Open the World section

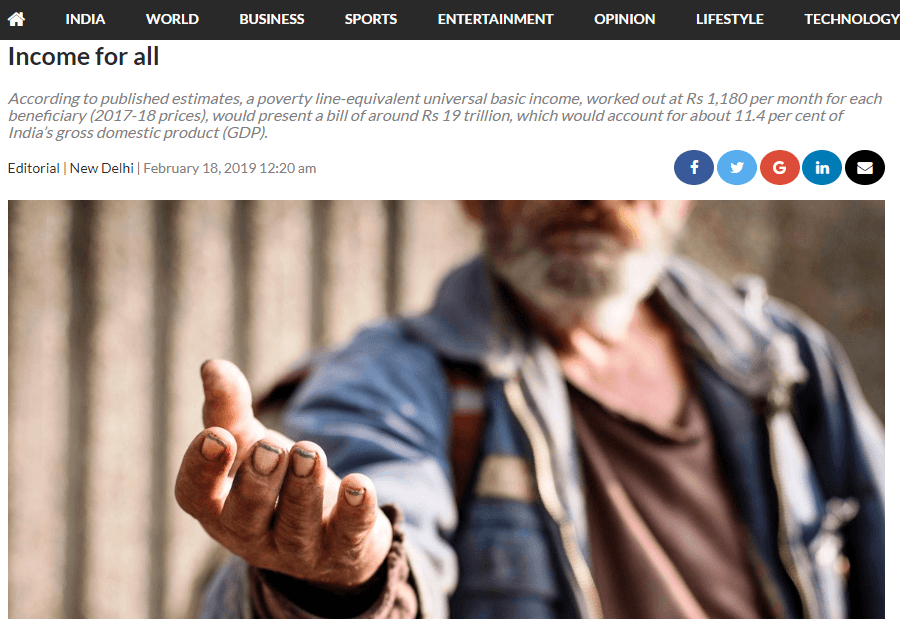172,19
